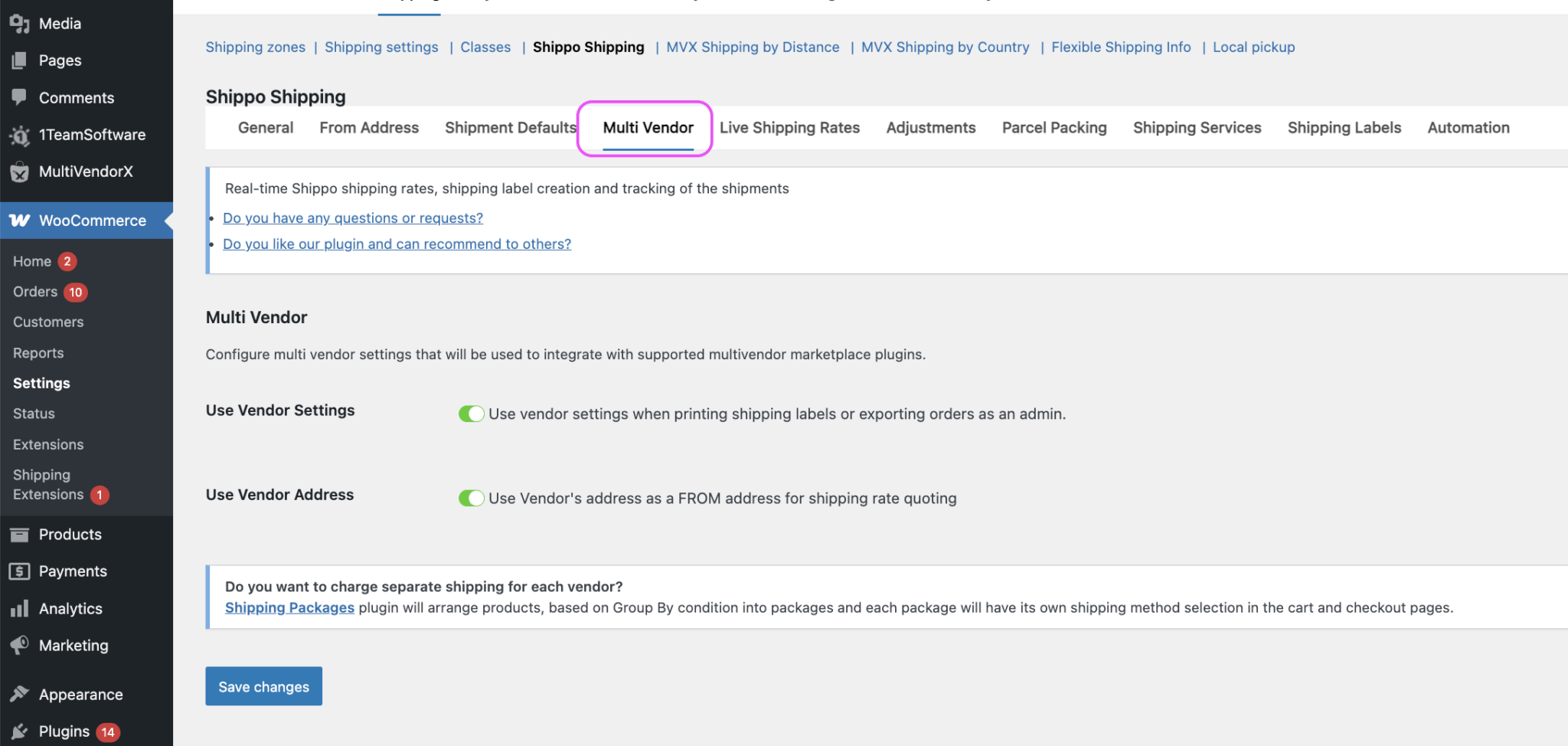Open the Shipping Packages plugin link
This screenshot has height=746, width=1568.
[x=289, y=607]
